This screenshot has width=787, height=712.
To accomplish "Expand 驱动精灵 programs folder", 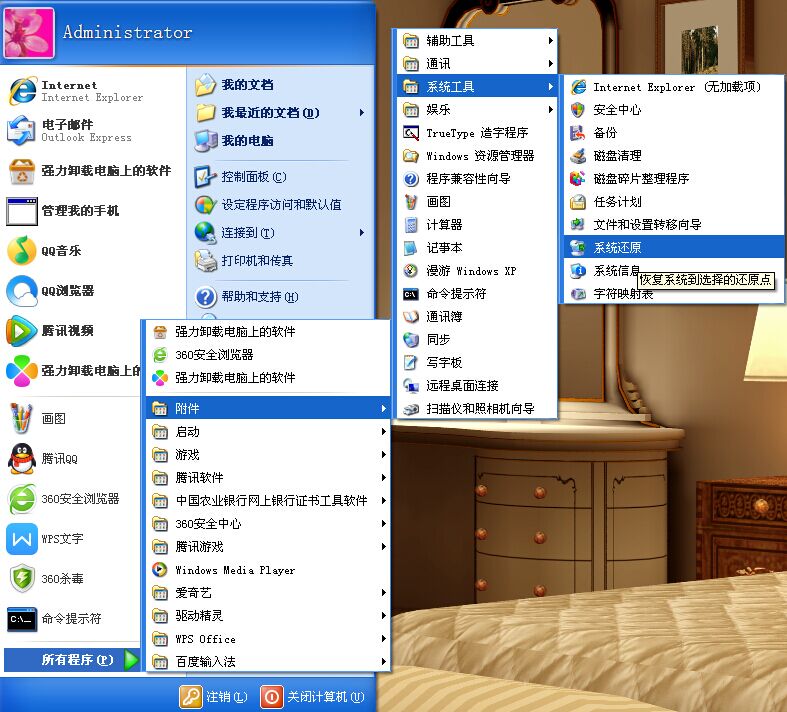I will [269, 616].
